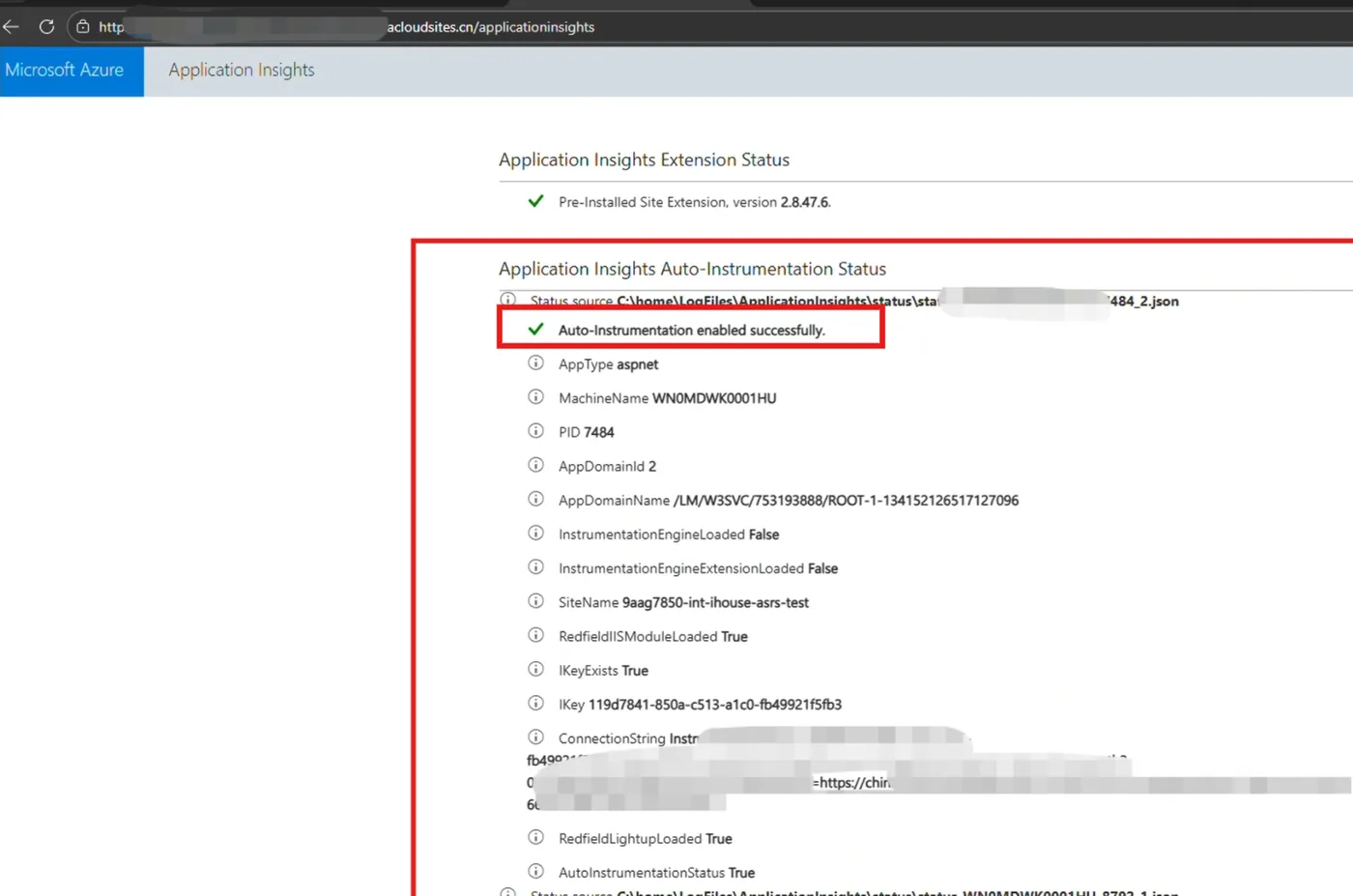1353x896 pixels.
Task: Click the 'RedfieldIISModuleLoaded True' entry
Action: [653, 636]
